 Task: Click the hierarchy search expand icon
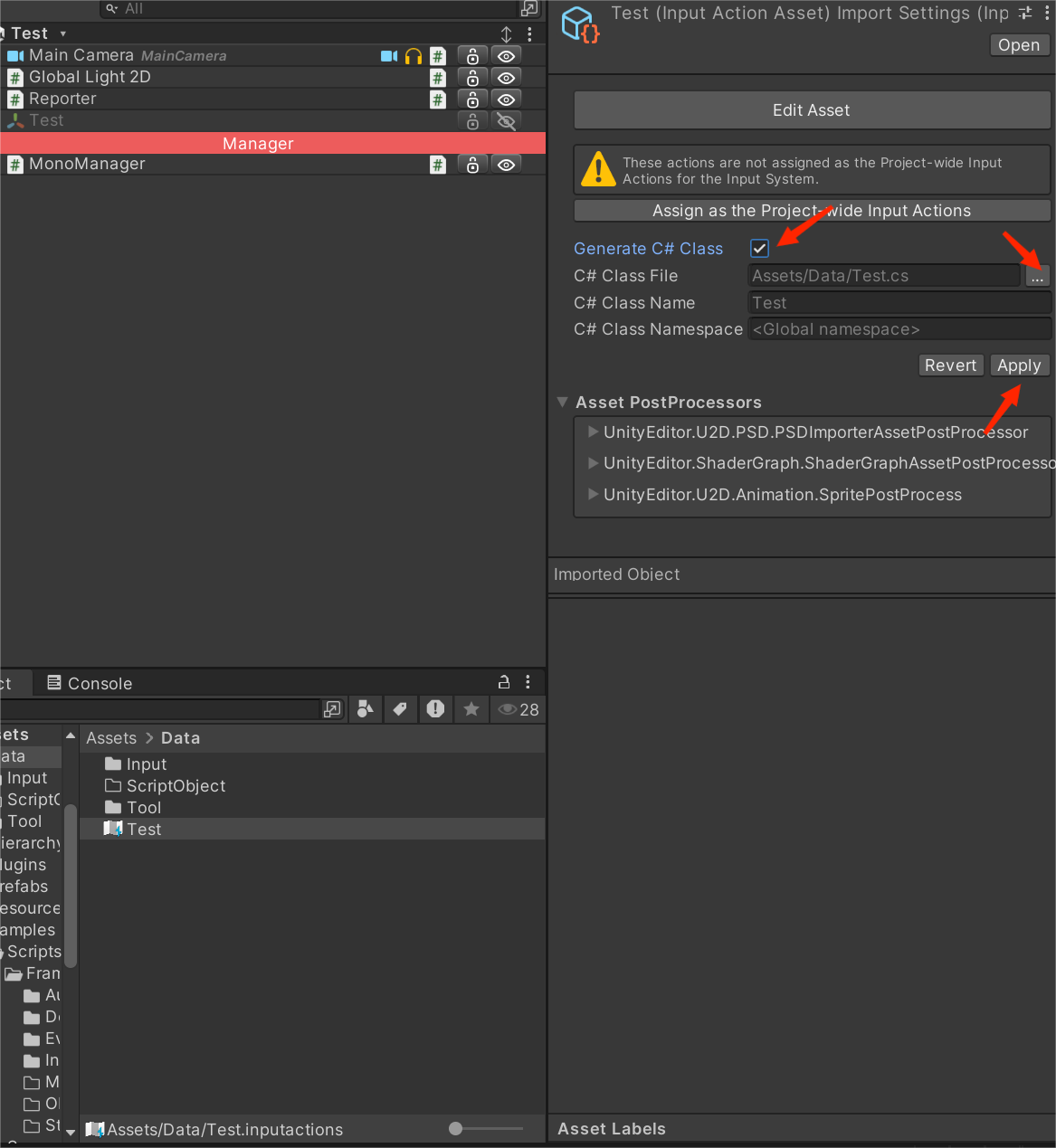coord(529,9)
